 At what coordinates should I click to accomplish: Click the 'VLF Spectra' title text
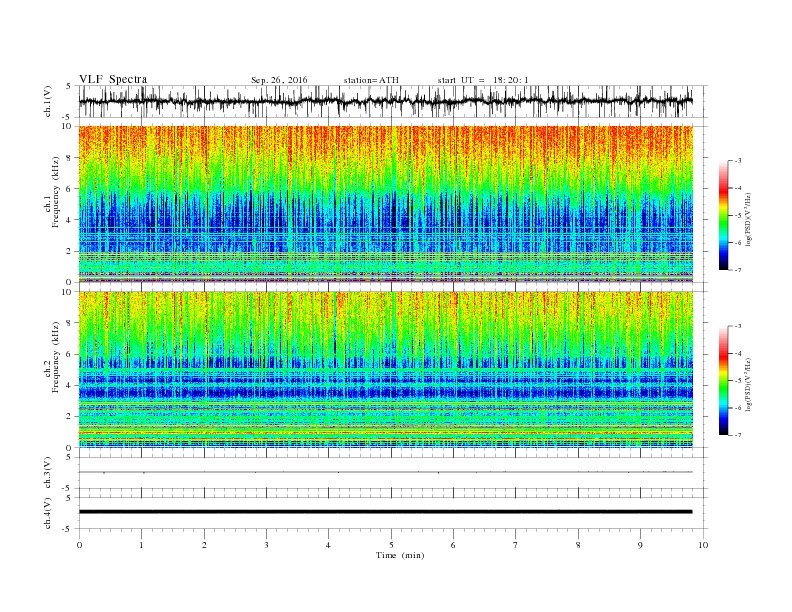[x=113, y=79]
